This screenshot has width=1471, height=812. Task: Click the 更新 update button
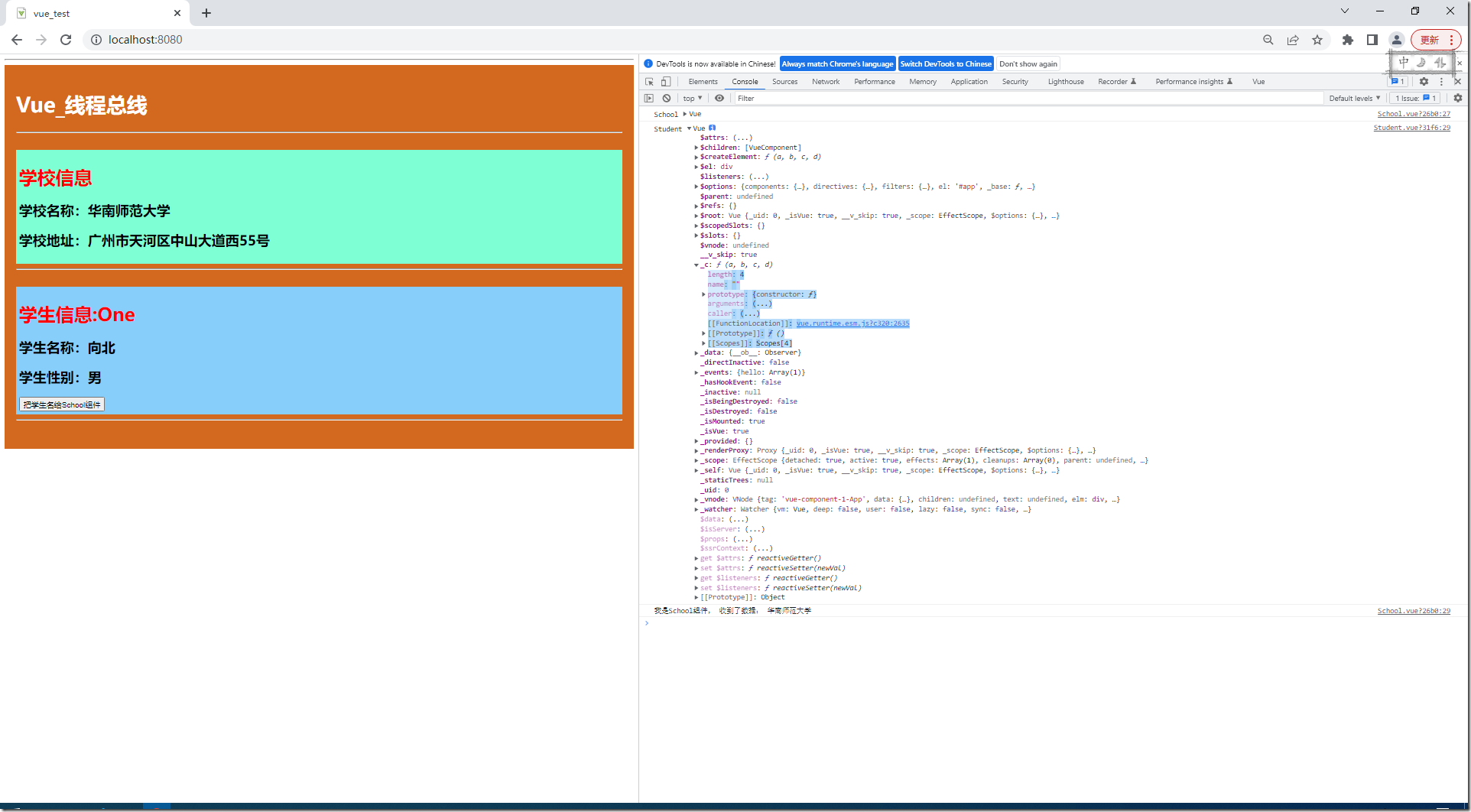click(1436, 40)
